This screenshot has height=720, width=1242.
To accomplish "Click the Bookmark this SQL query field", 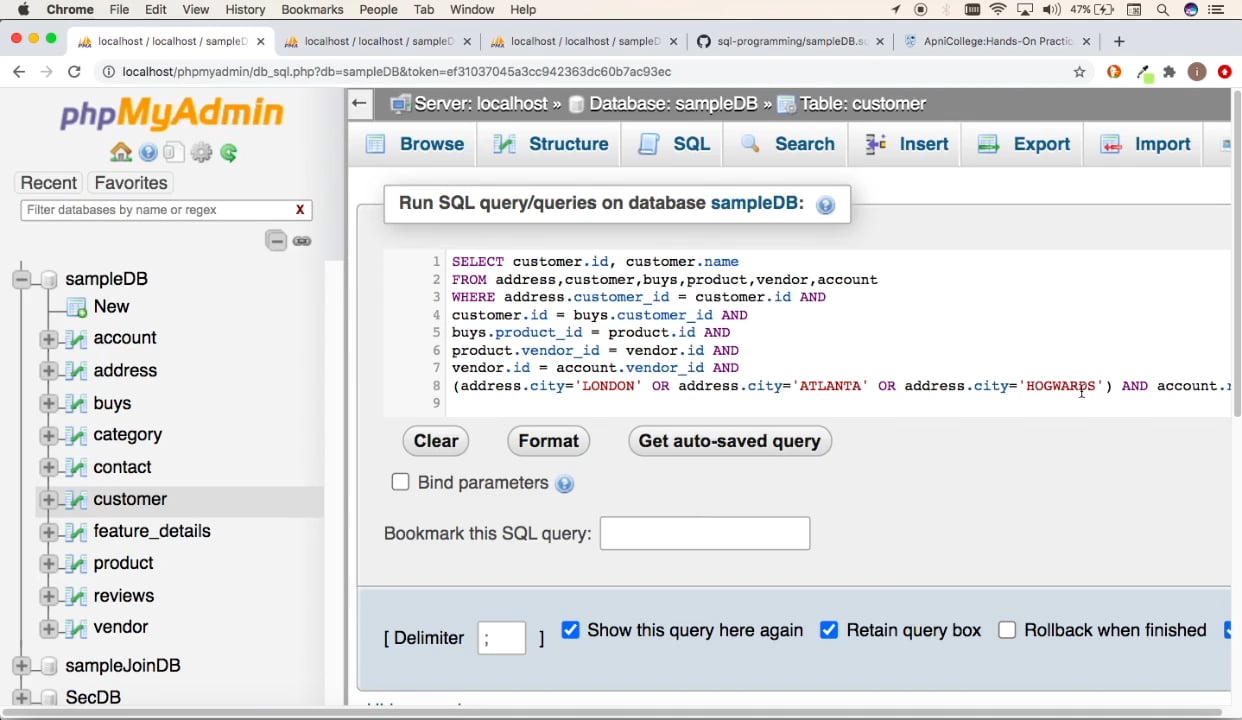I will click(x=704, y=533).
